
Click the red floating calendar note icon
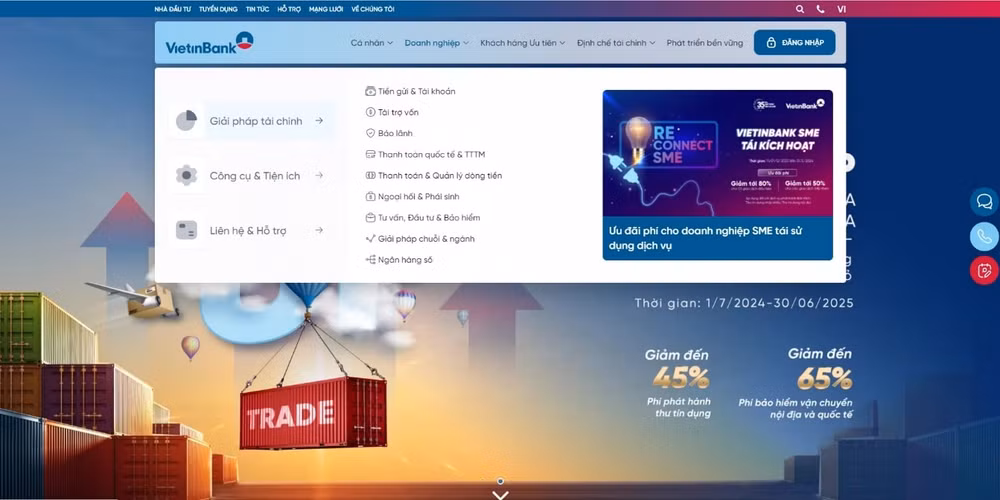[x=984, y=270]
